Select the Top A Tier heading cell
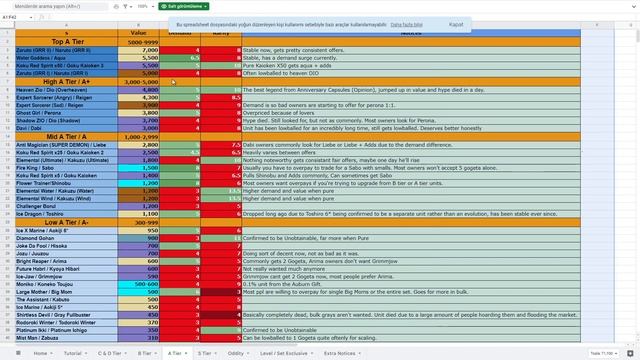This screenshot has height=360, width=640. 67,42
